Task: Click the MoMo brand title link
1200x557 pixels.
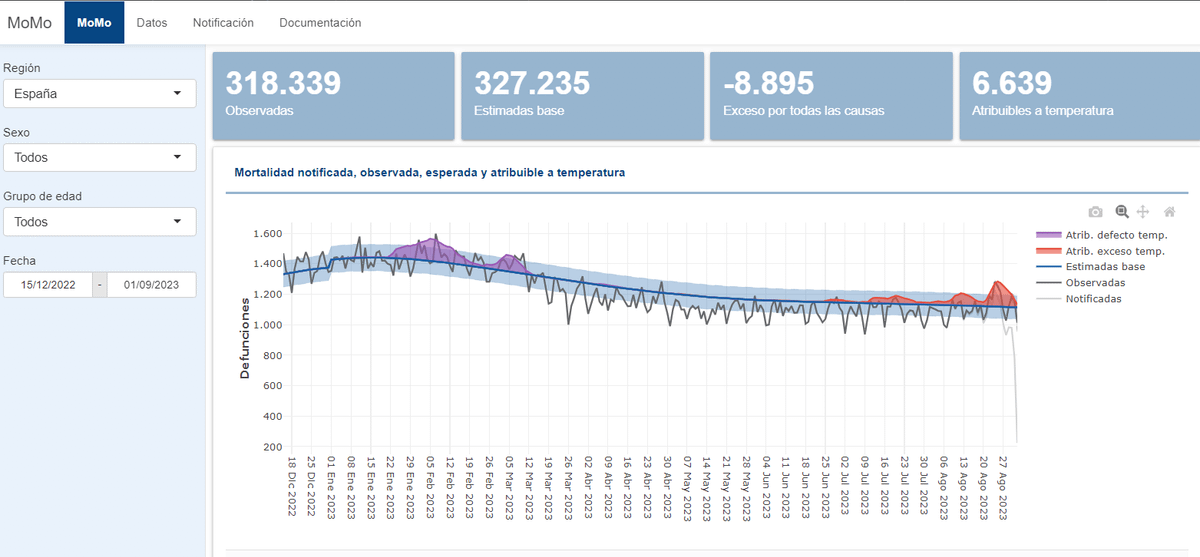Action: click(30, 22)
